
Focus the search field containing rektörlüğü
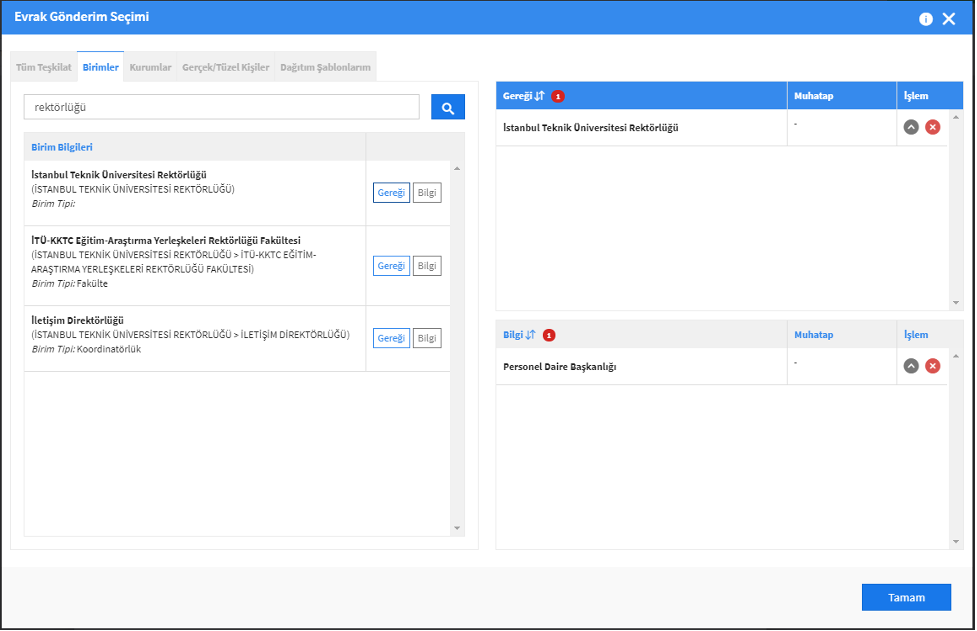pos(222,107)
